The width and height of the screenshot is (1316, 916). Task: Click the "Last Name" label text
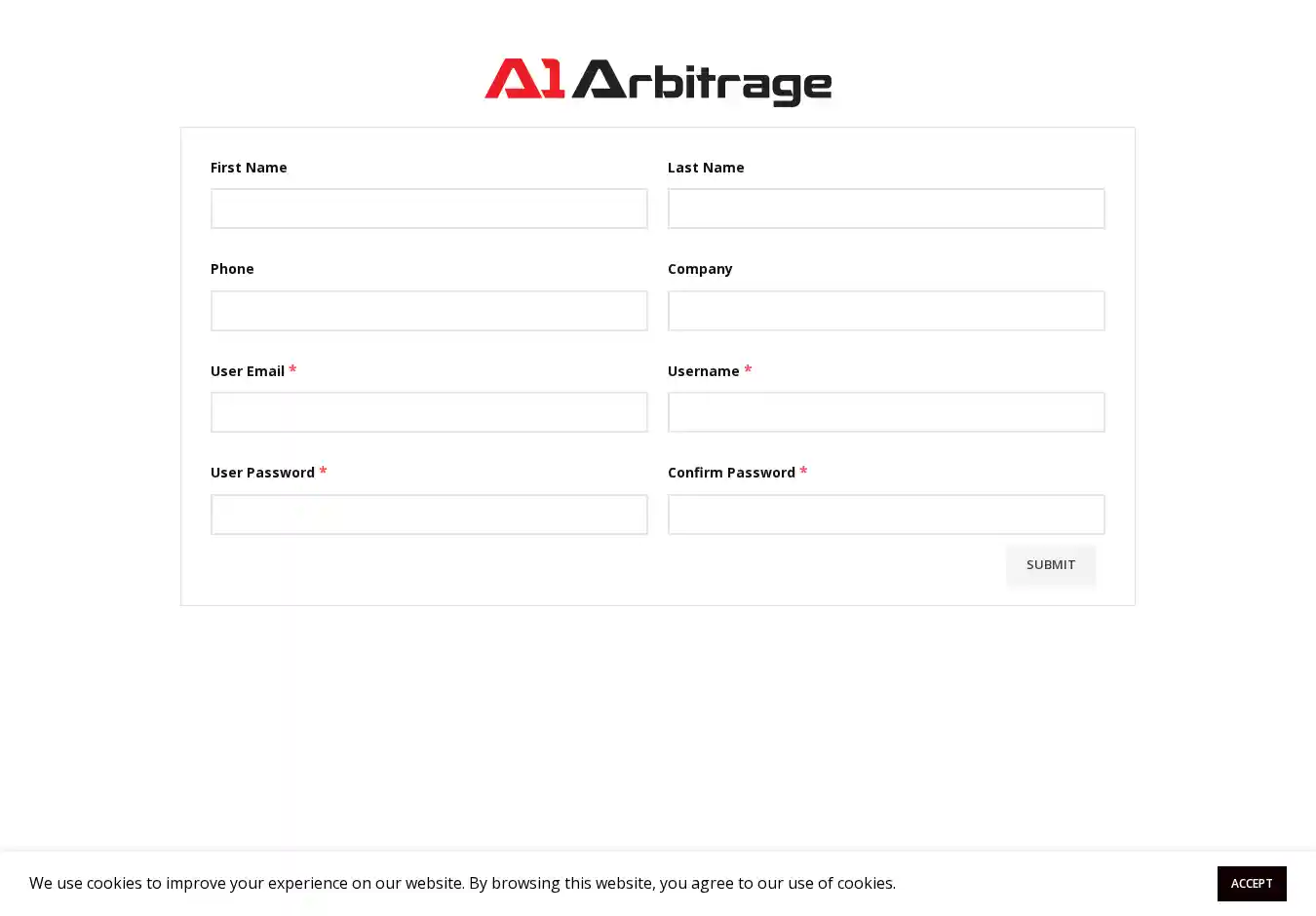706,168
